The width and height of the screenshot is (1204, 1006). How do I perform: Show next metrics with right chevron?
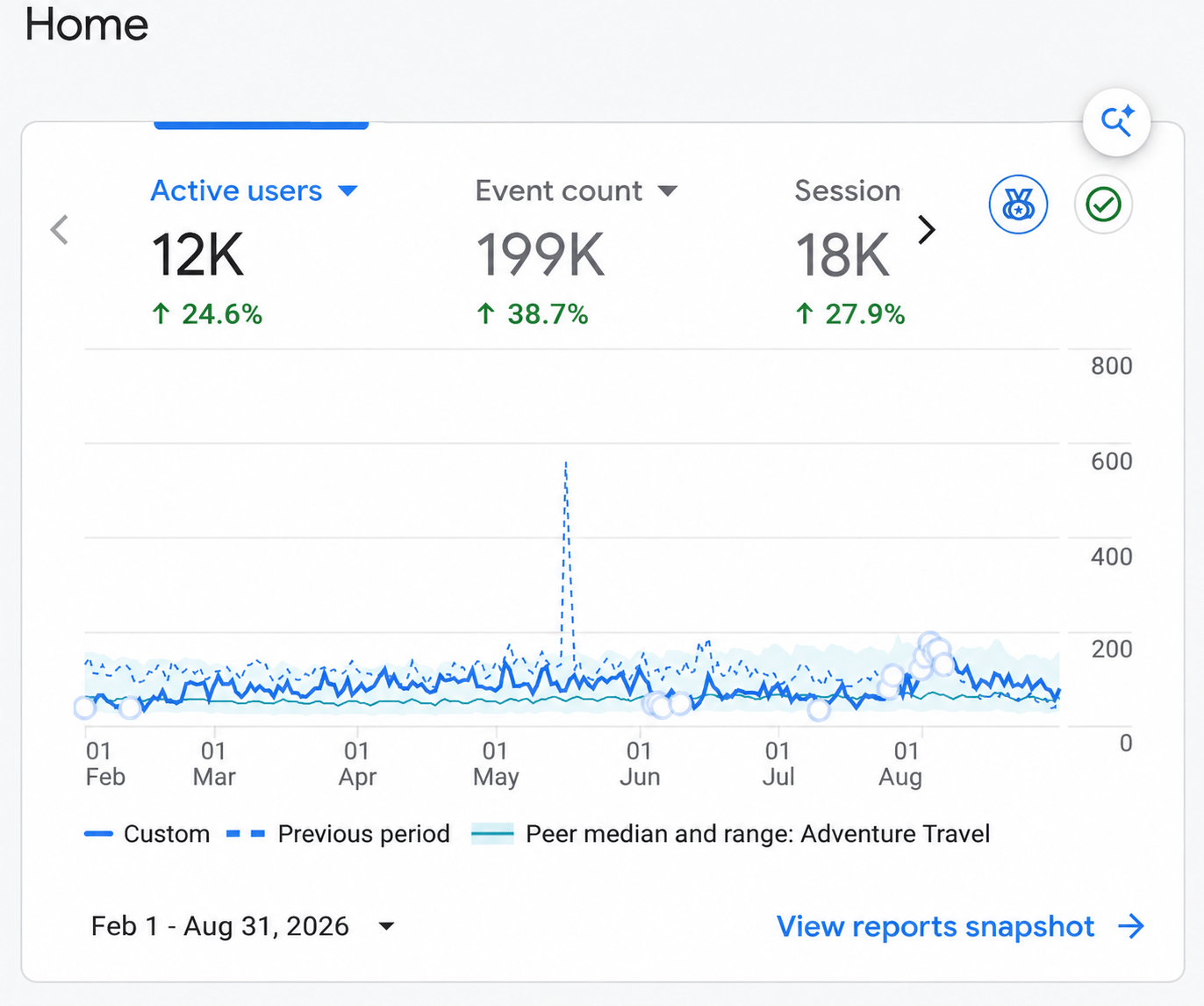(927, 230)
